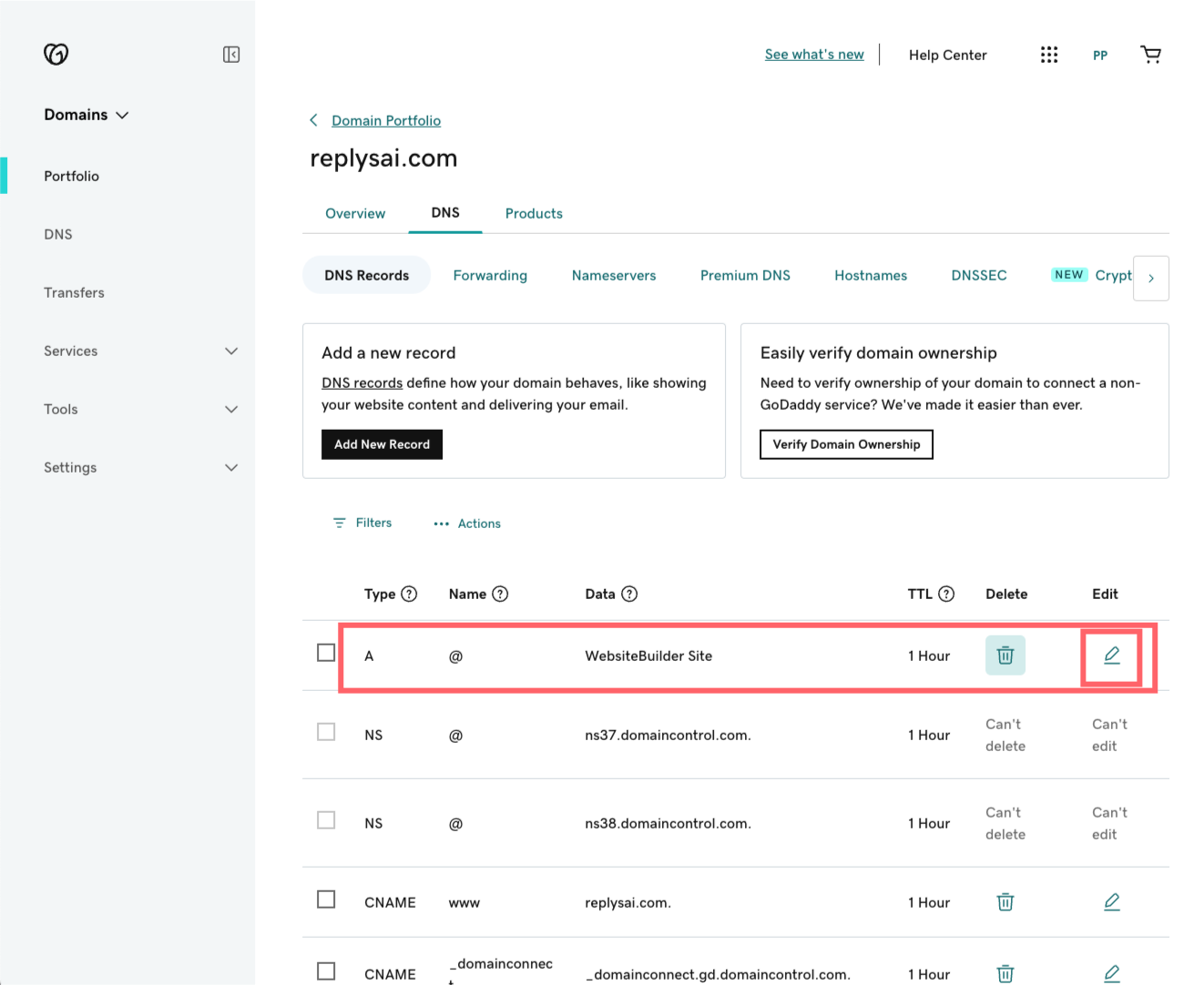
Task: Select the www CNAME record checkbox
Action: [326, 899]
